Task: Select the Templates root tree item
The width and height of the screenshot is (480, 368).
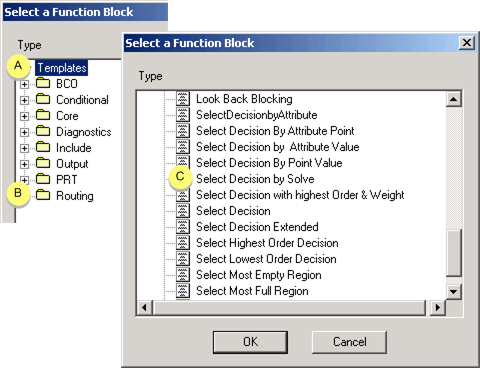Action: [62, 68]
